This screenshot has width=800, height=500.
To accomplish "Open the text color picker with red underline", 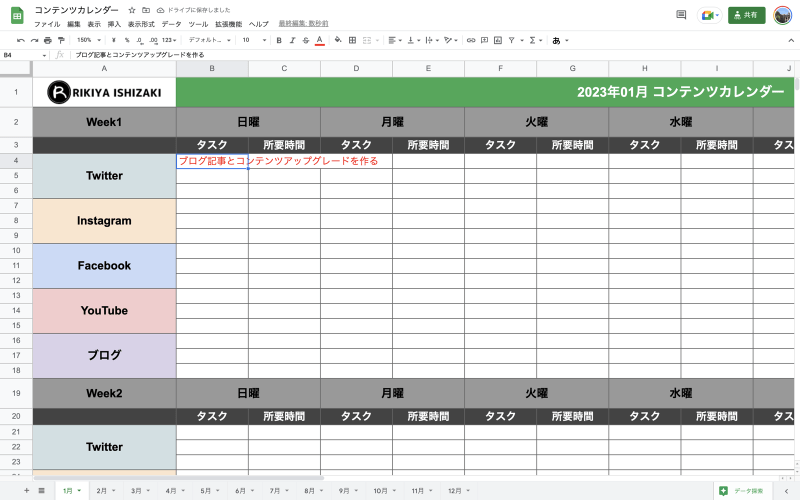I will tap(319, 40).
